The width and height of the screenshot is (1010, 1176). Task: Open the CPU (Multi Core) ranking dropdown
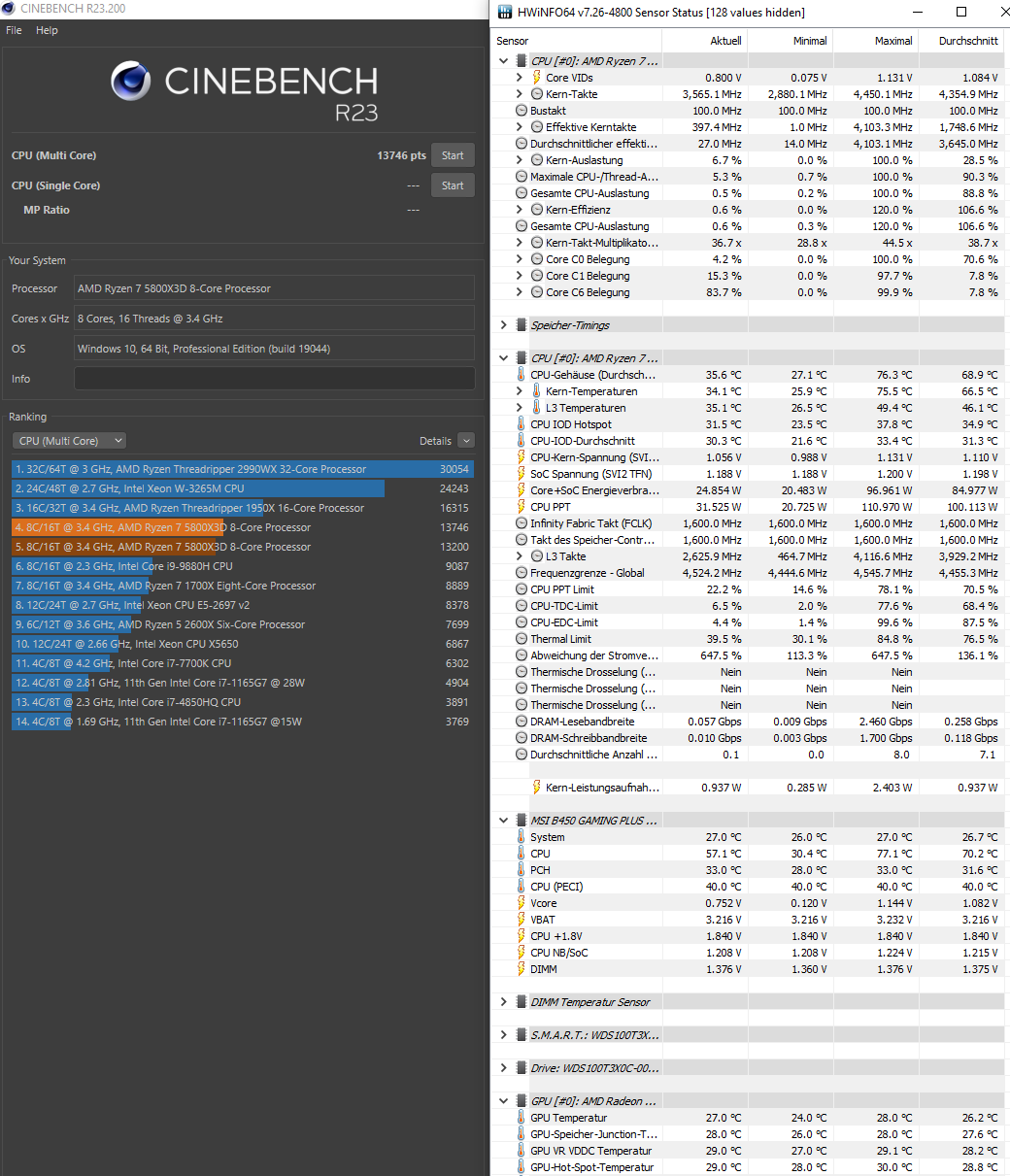click(x=69, y=441)
